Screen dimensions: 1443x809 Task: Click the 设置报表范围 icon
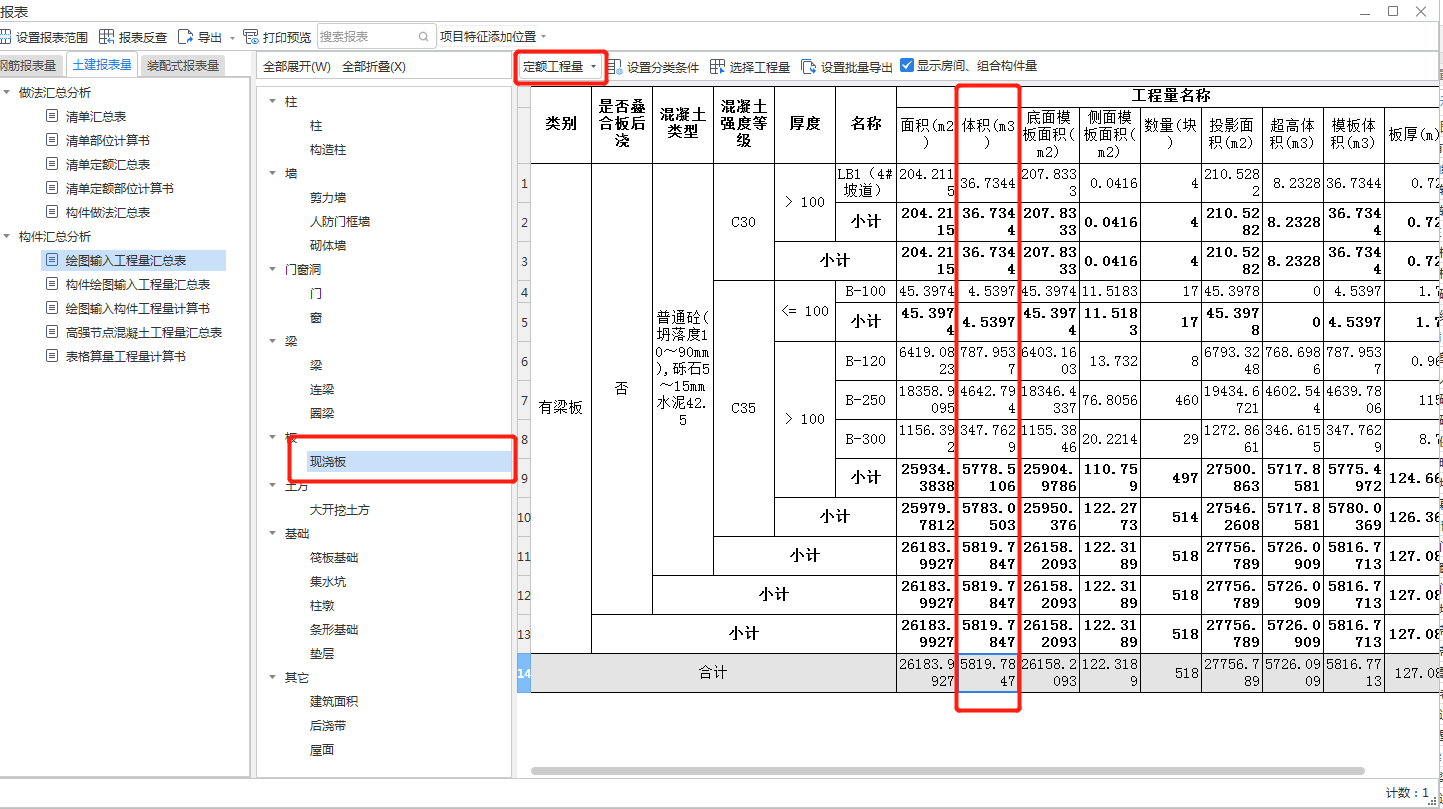tap(5, 37)
